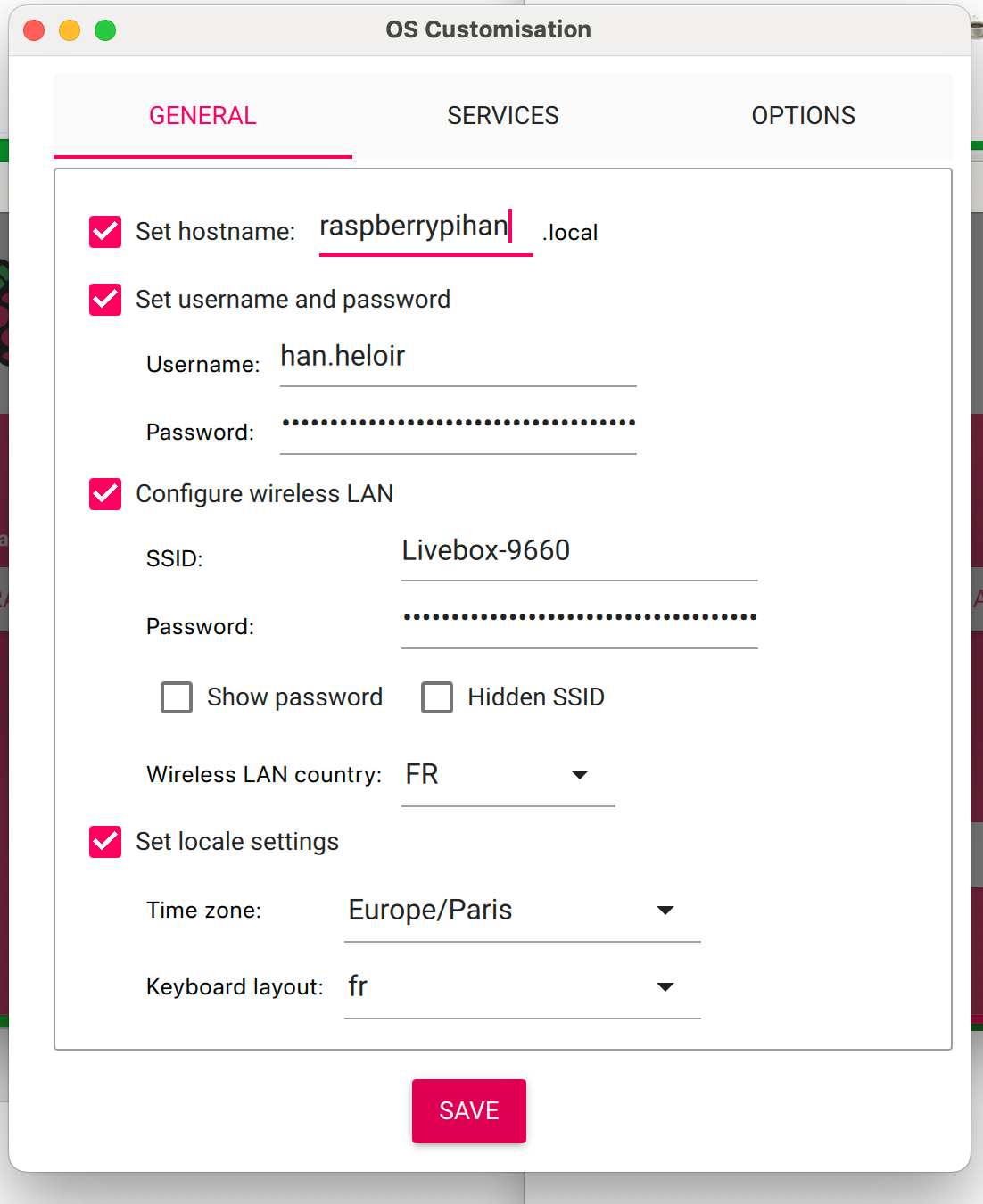Click the SSID input field
The height and width of the screenshot is (1204, 983).
tap(579, 551)
